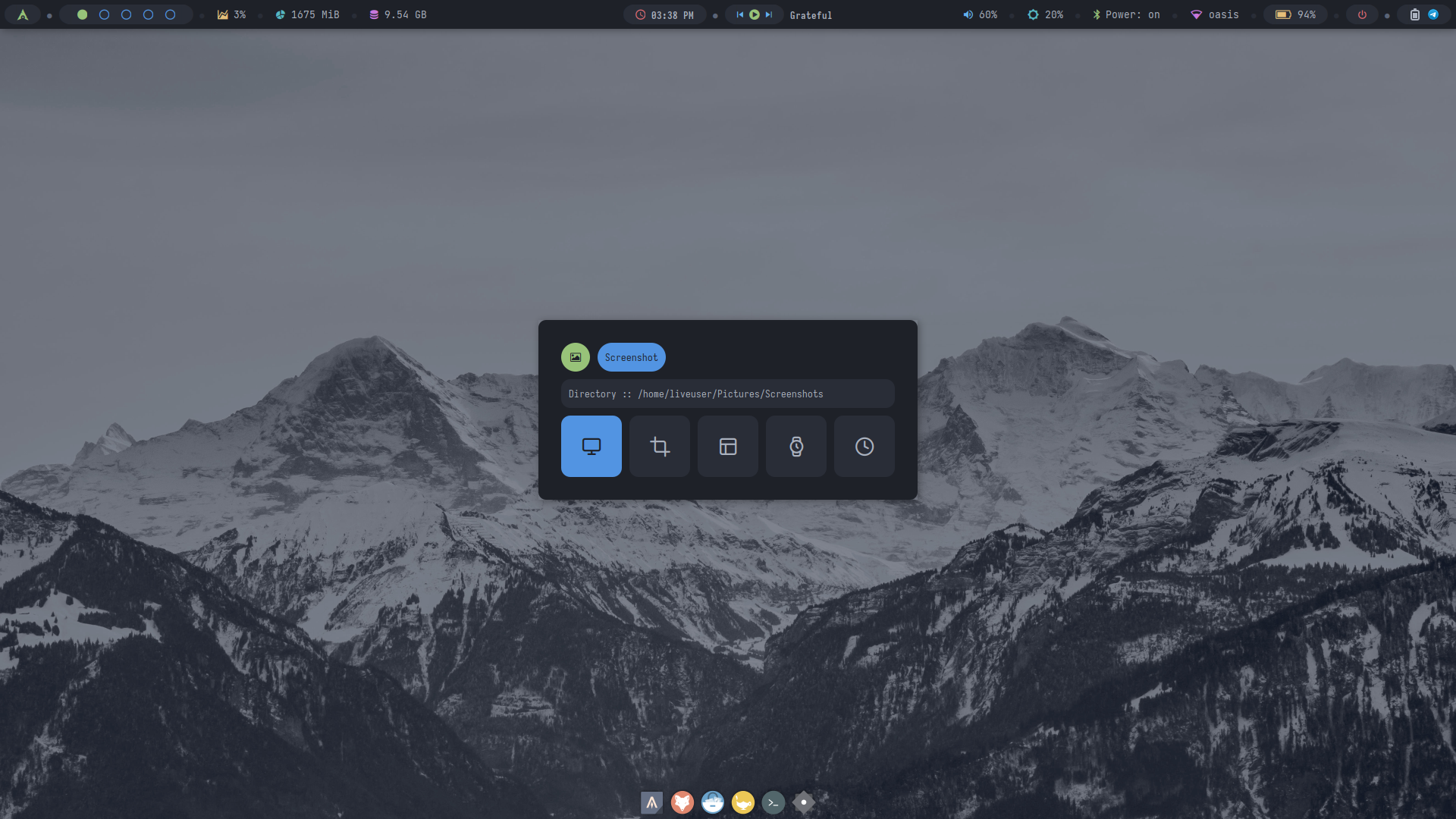This screenshot has width=1456, height=819.
Task: Click the Bluetooth Power on indicator
Action: pyautogui.click(x=1126, y=14)
